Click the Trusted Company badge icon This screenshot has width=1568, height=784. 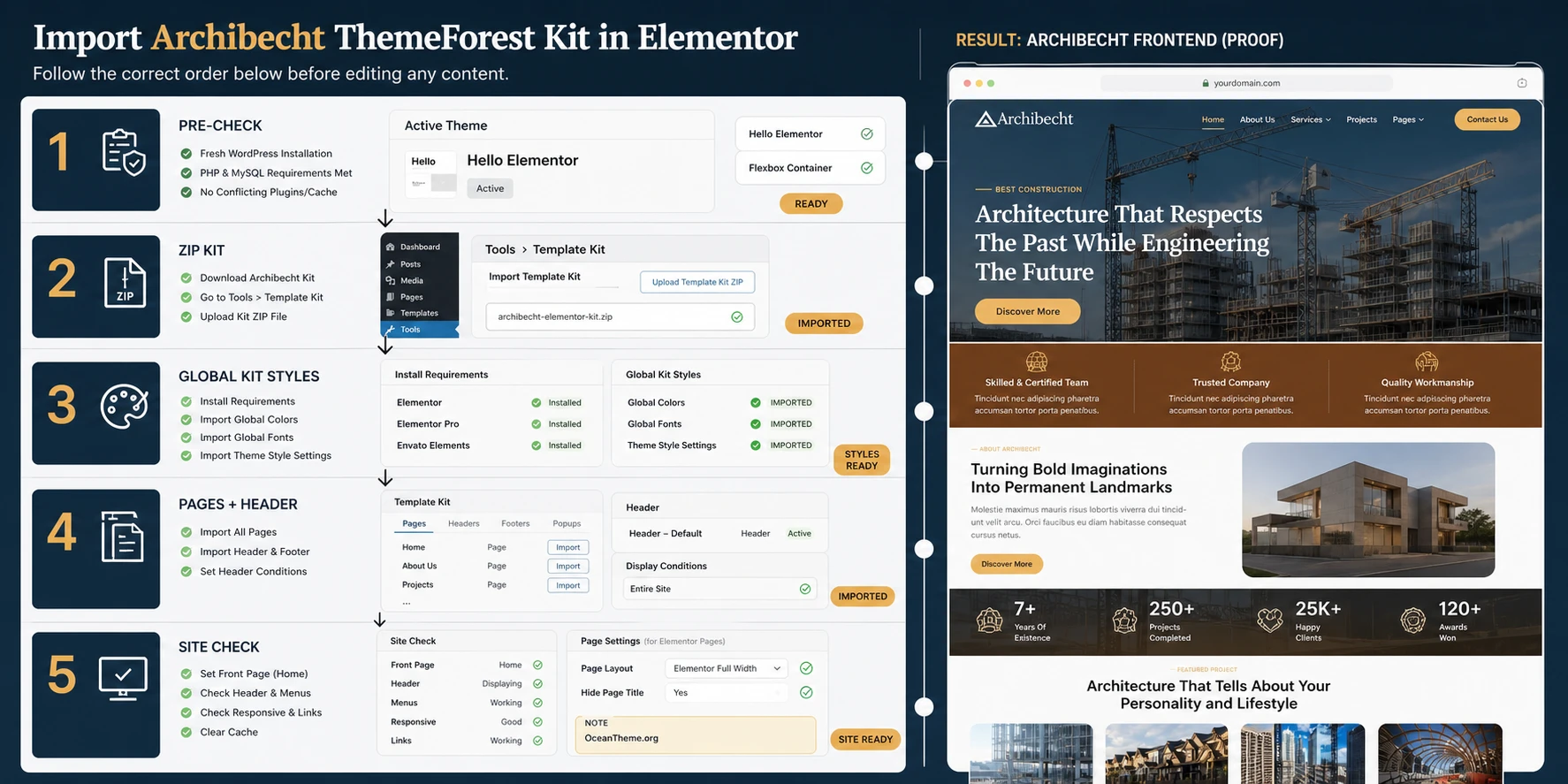(x=1230, y=362)
